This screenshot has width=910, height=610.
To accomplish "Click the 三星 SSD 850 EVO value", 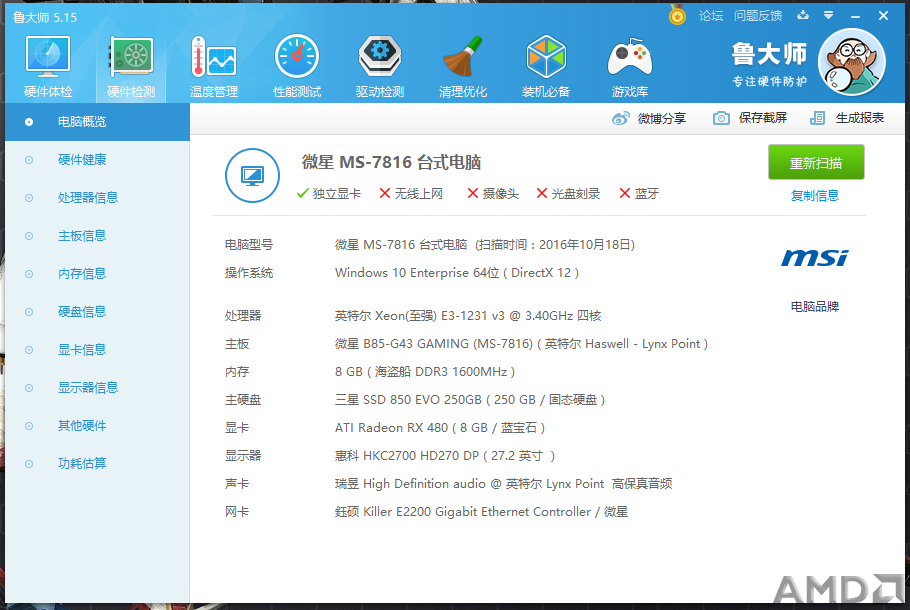I will click(x=470, y=400).
